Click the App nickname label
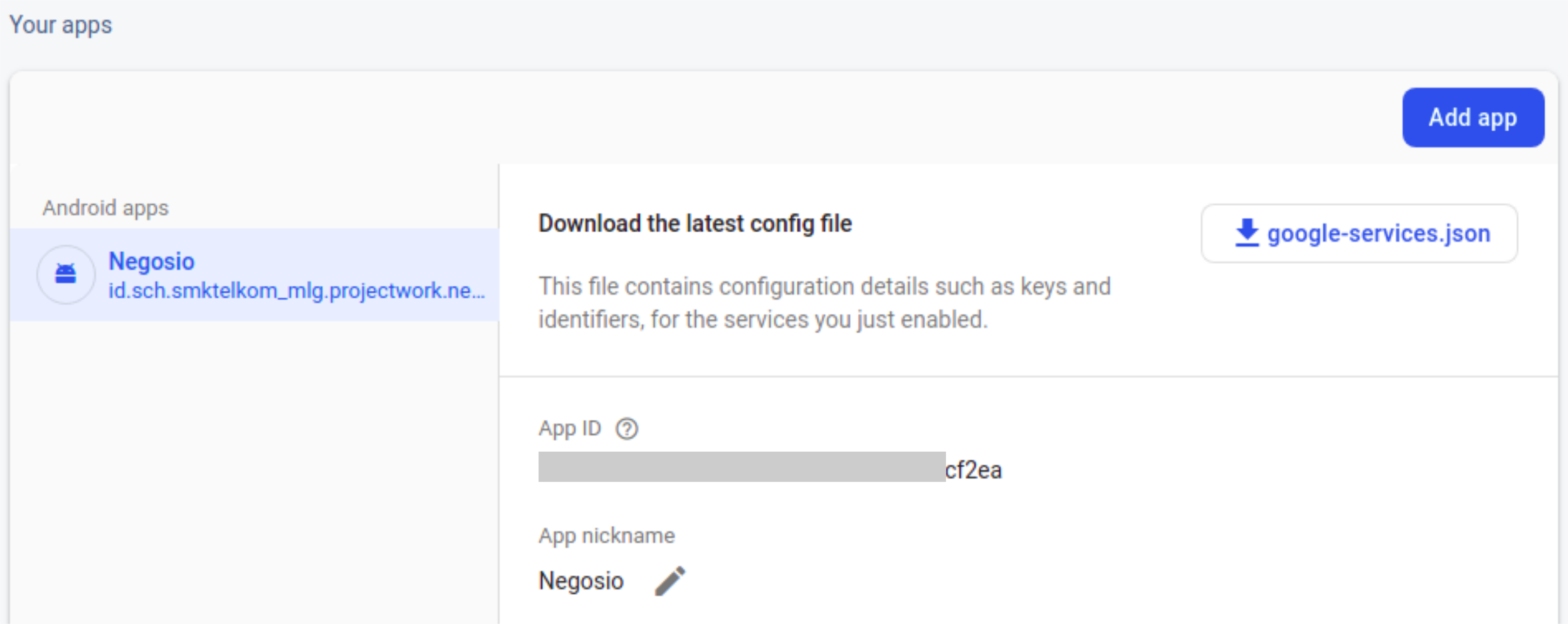 [x=606, y=536]
